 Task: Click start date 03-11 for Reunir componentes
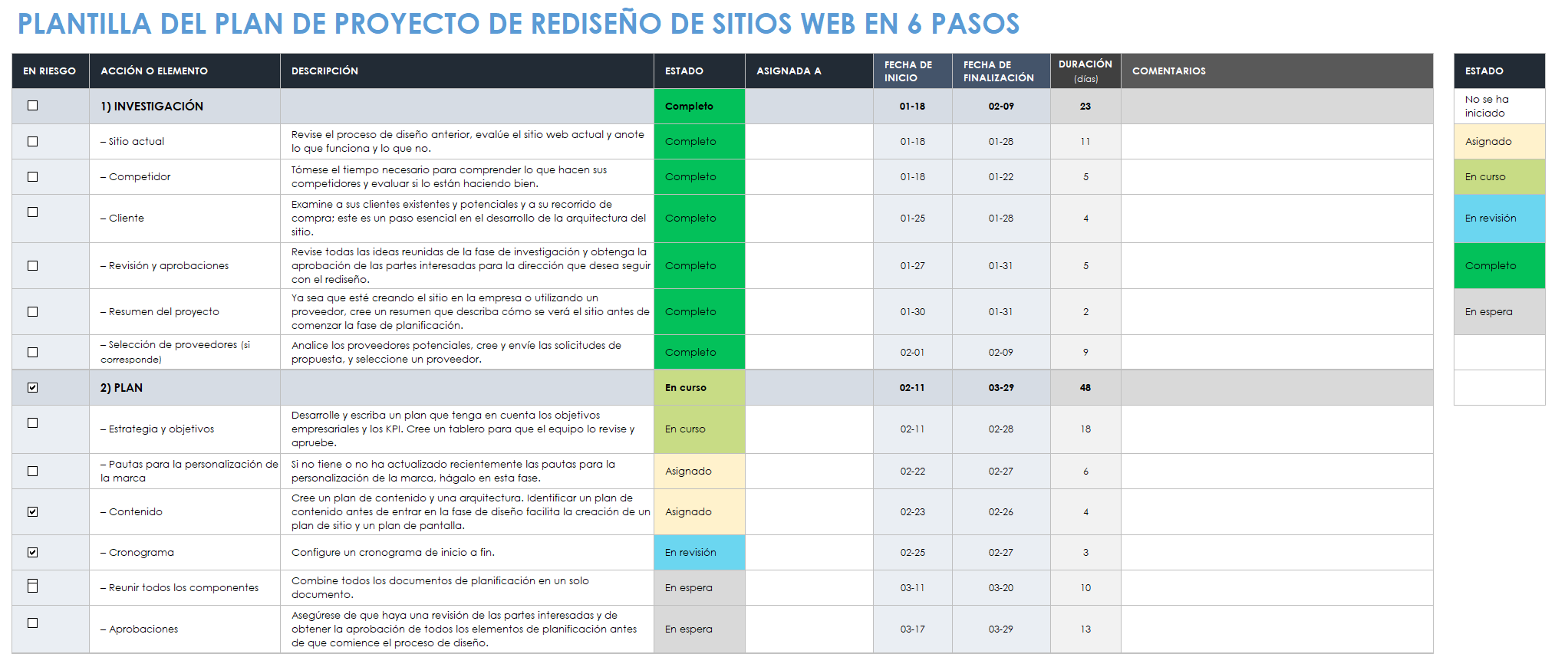[913, 587]
